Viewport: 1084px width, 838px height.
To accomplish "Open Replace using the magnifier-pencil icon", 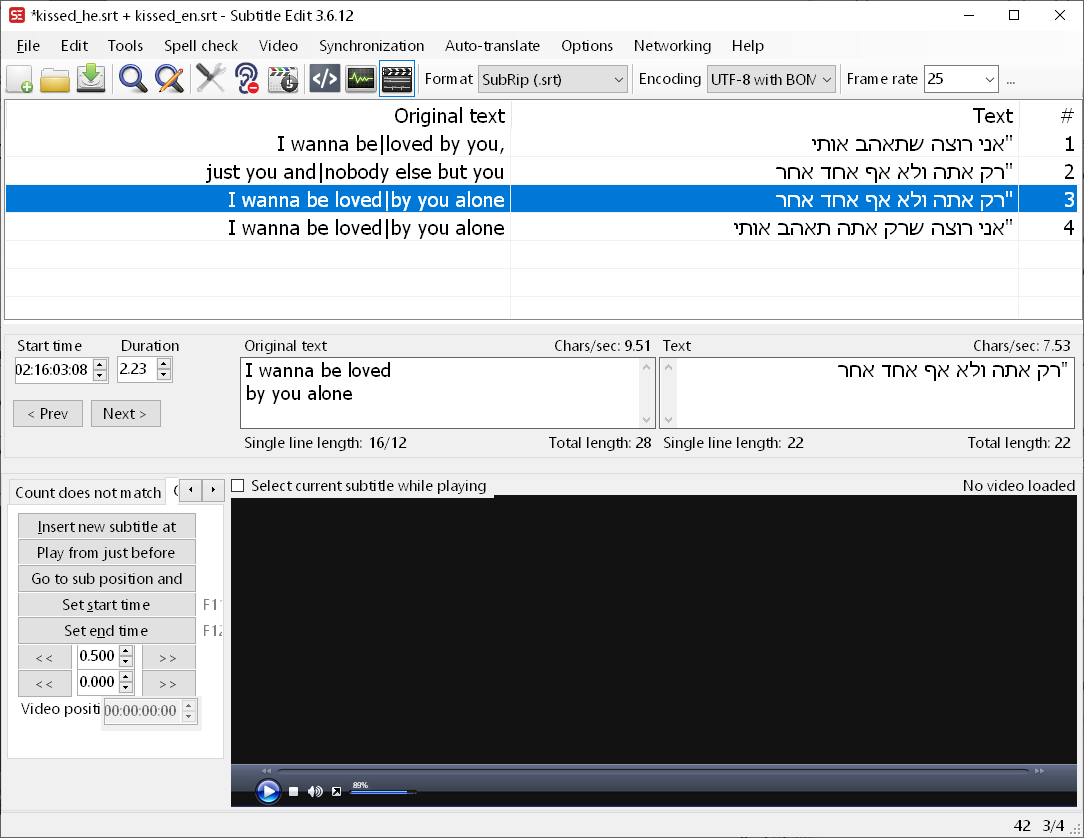I will [x=170, y=79].
